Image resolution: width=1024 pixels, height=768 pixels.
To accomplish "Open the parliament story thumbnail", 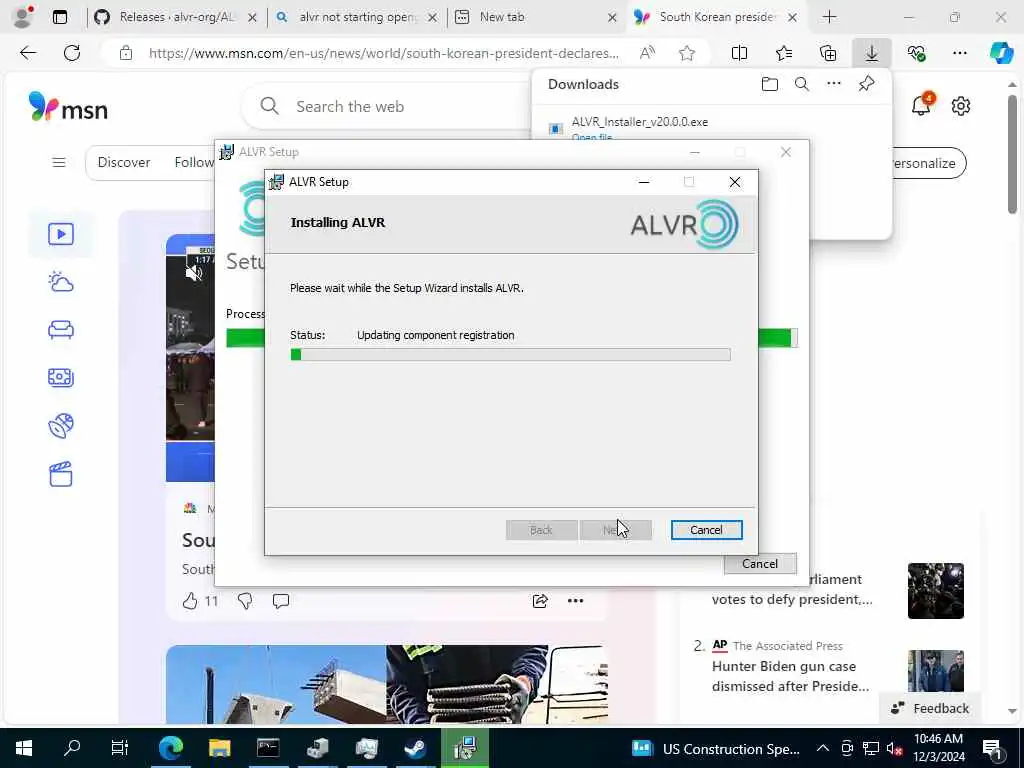I will (x=935, y=590).
